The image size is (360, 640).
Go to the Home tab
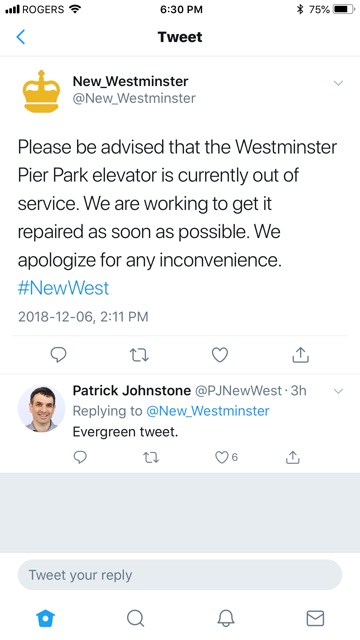45,618
